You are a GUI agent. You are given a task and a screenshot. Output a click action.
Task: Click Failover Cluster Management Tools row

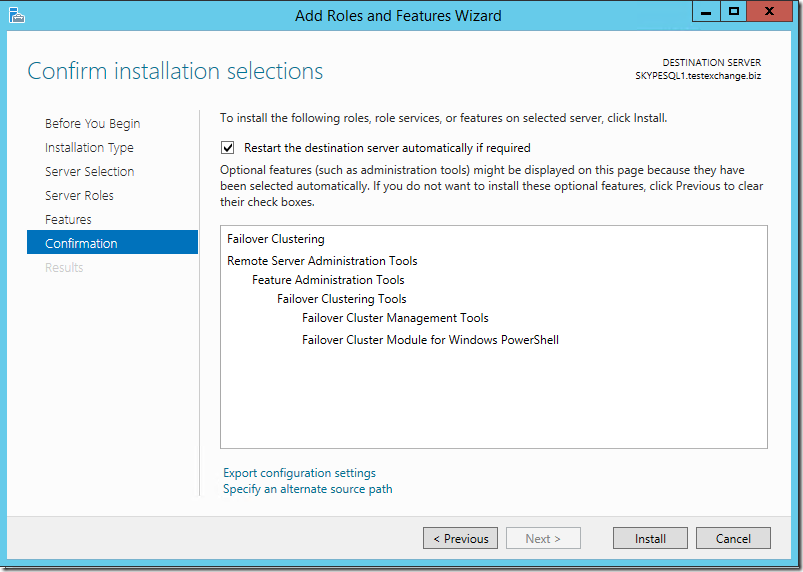tap(395, 318)
